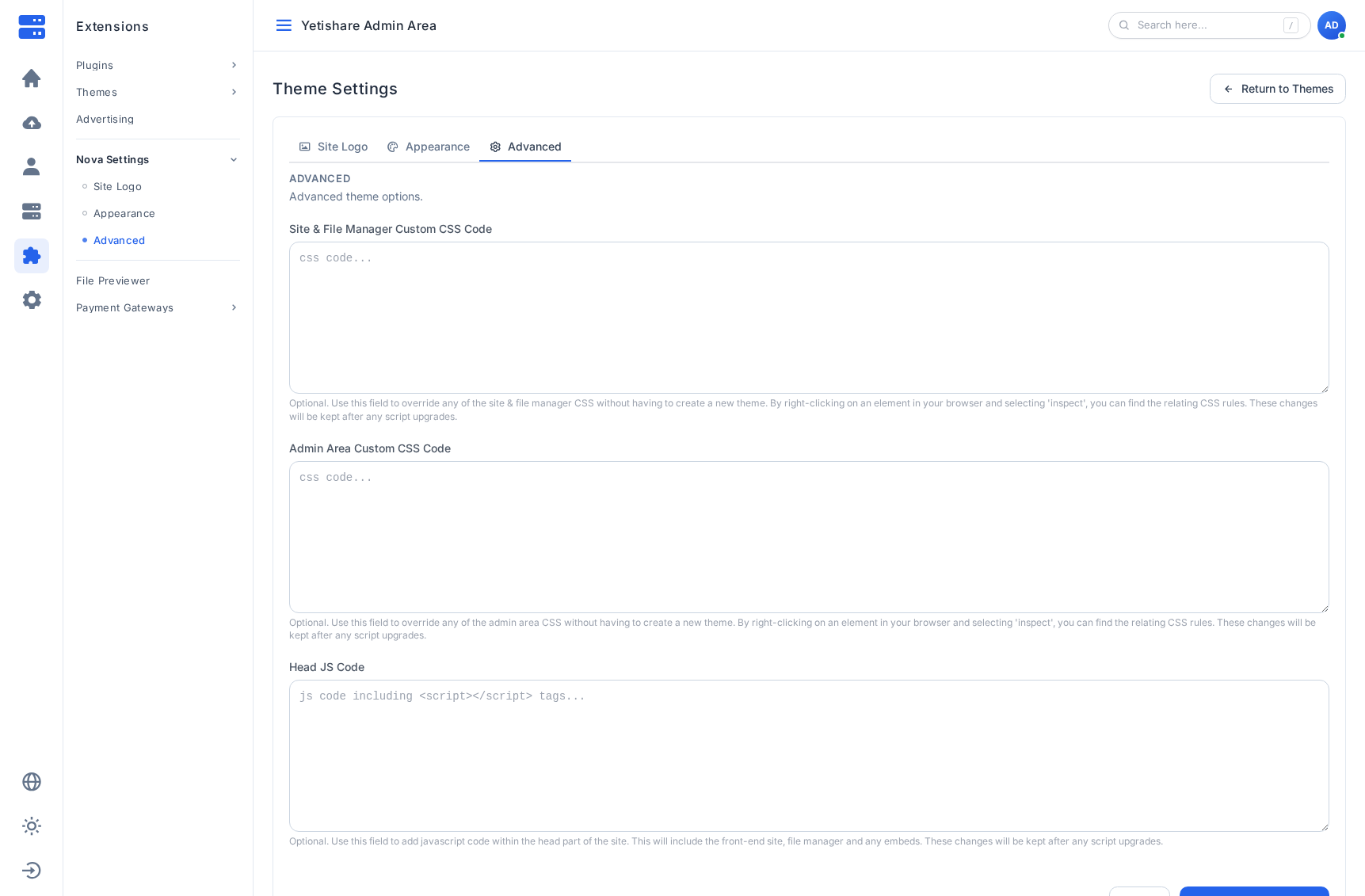Expand the Themes submenu chevron

point(234,92)
